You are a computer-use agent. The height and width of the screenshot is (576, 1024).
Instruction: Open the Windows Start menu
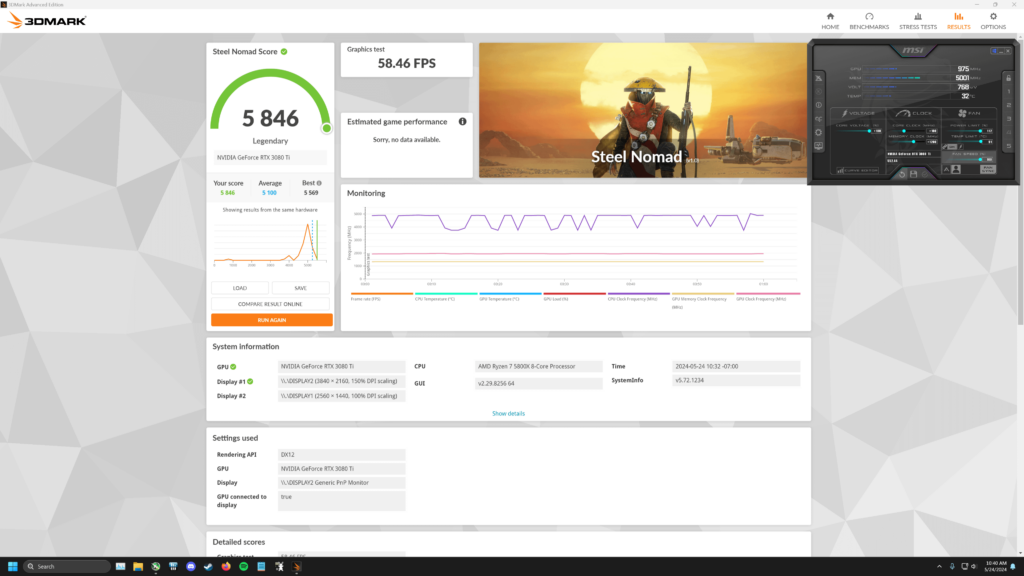[x=12, y=566]
